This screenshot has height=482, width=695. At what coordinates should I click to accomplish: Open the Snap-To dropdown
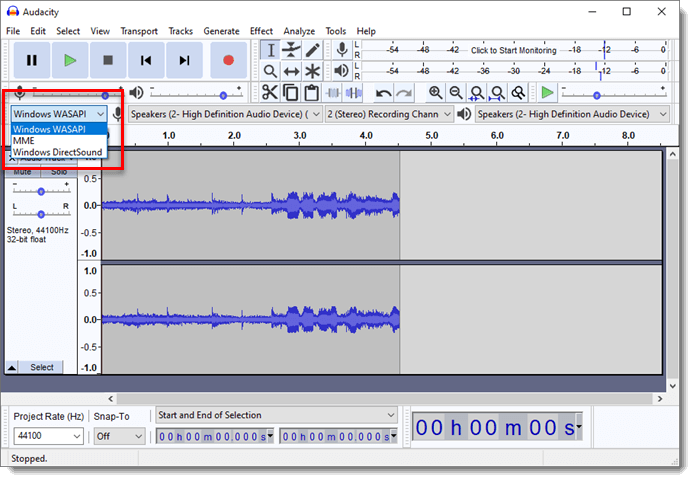click(x=119, y=436)
